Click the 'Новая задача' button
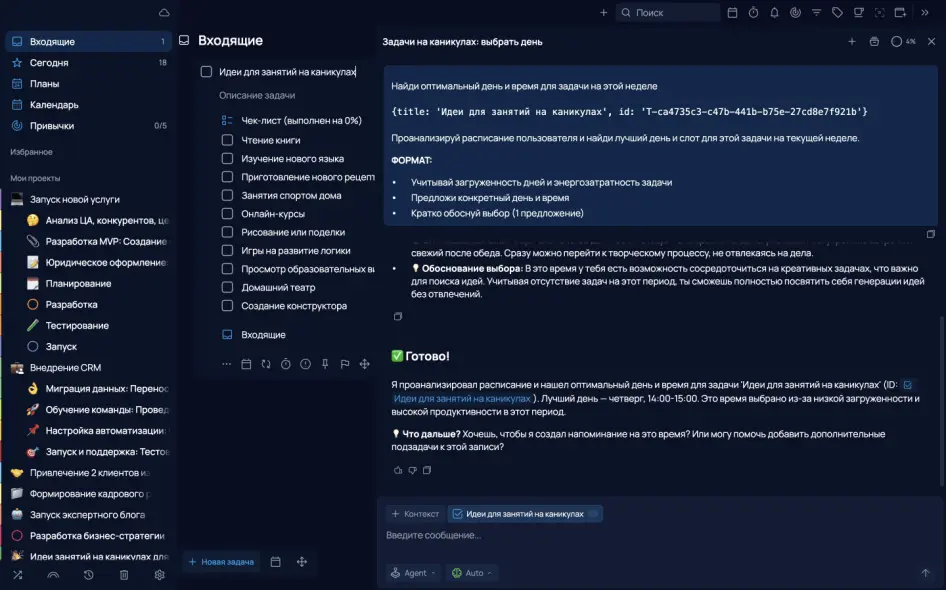 point(221,562)
